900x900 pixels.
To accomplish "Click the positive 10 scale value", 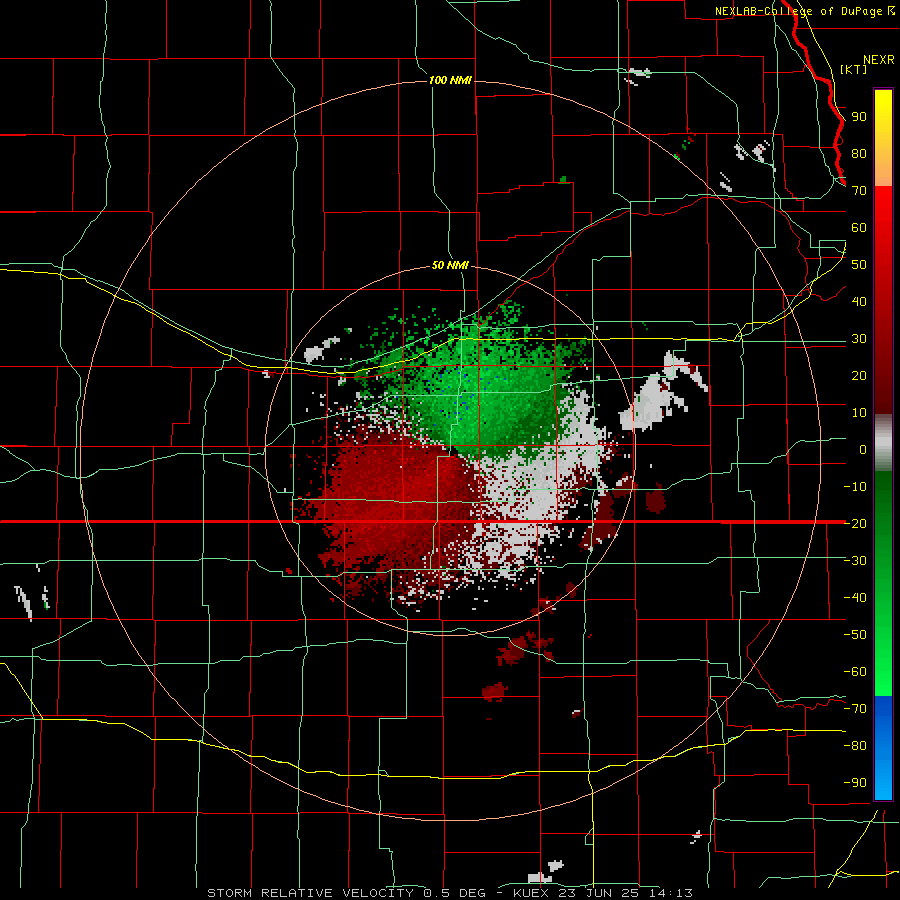I will point(859,413).
